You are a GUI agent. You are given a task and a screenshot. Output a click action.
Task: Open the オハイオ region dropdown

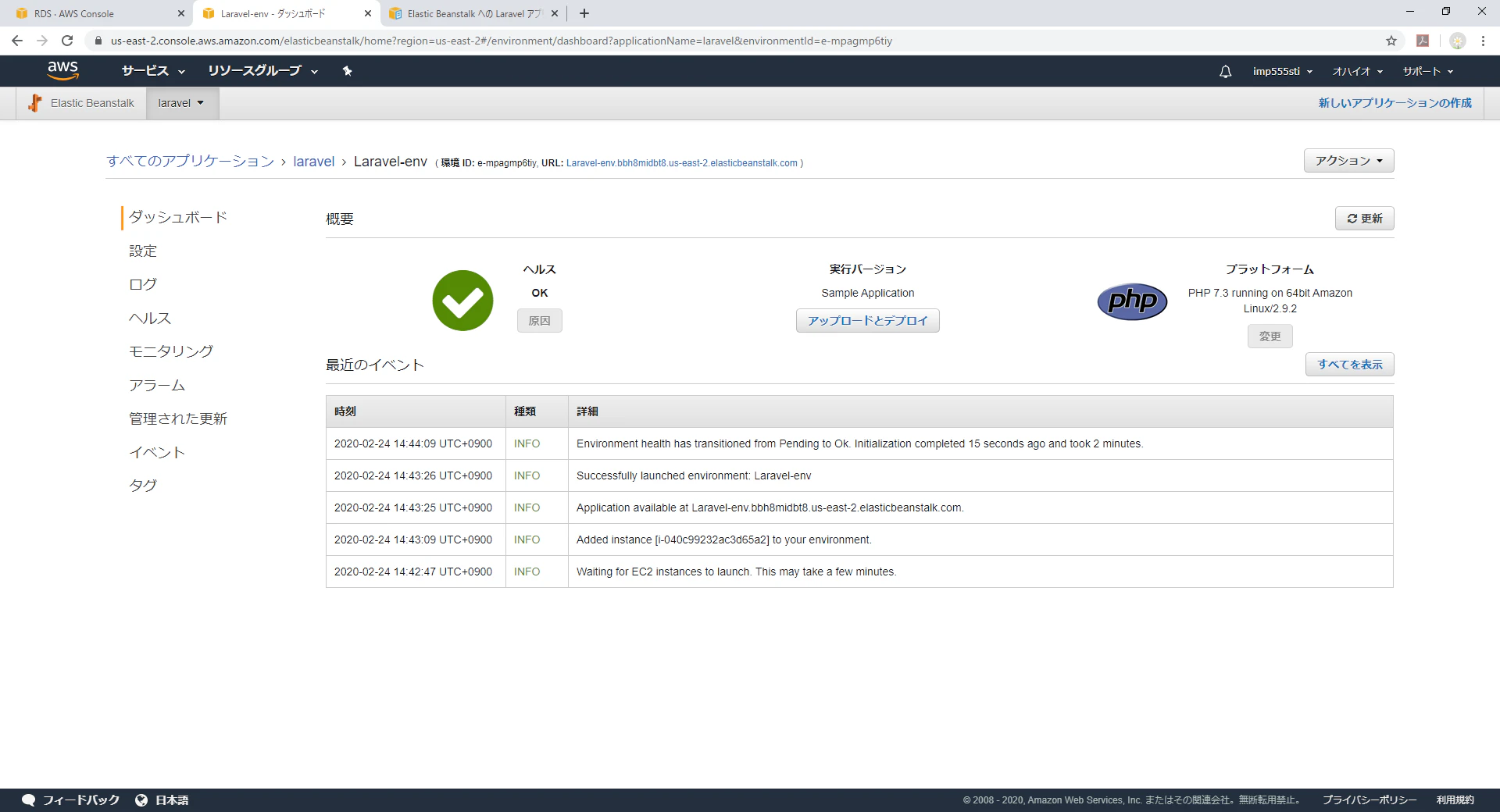1358,71
